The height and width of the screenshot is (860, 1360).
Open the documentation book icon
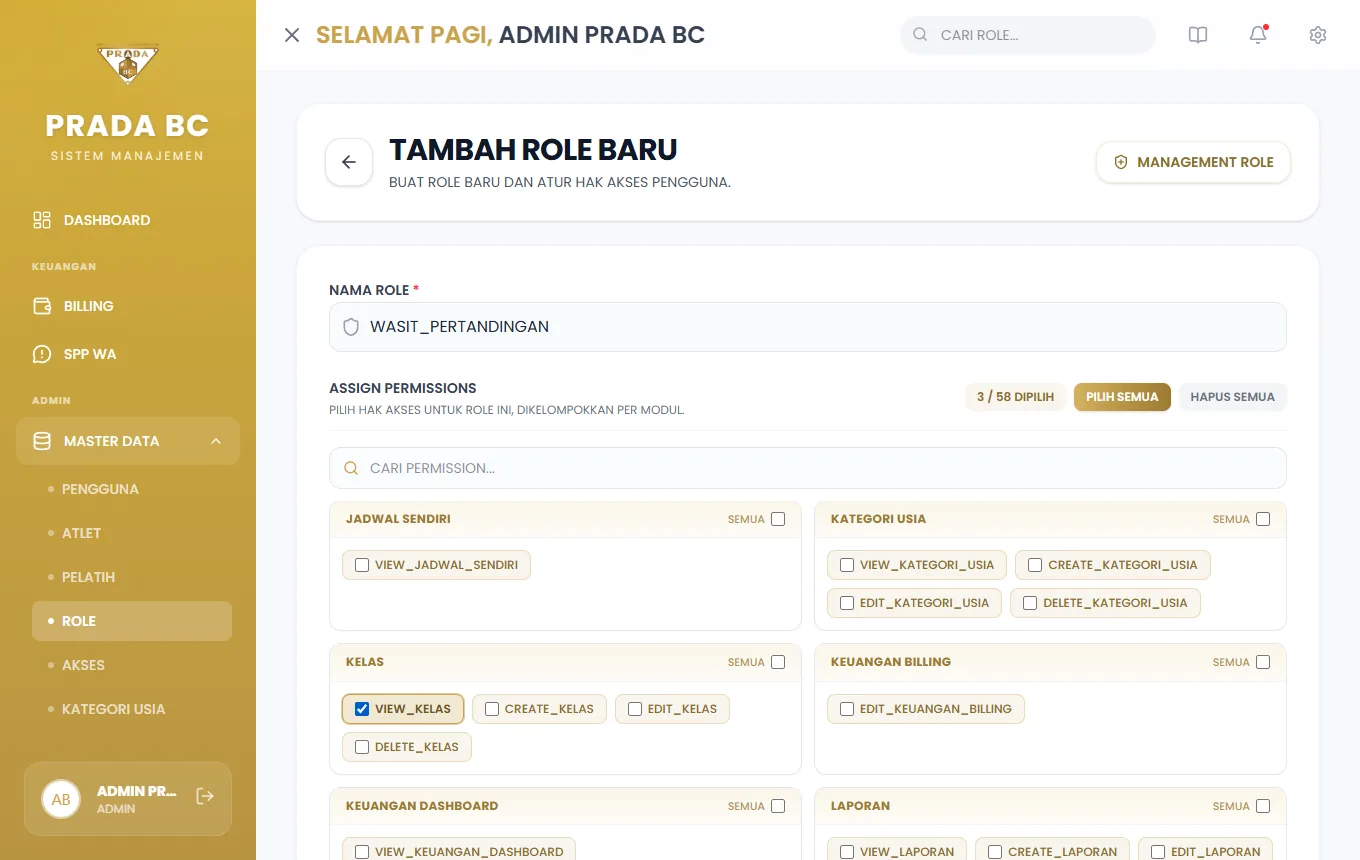(1198, 35)
